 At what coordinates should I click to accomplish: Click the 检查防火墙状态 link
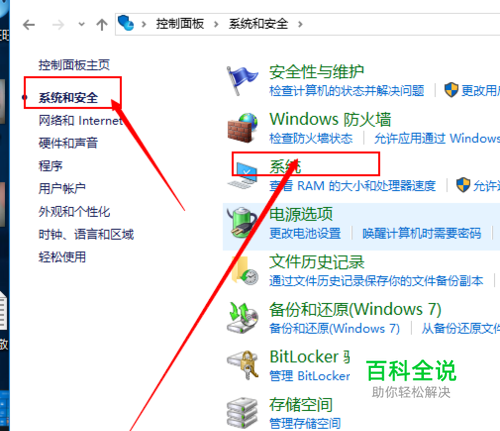(311, 138)
